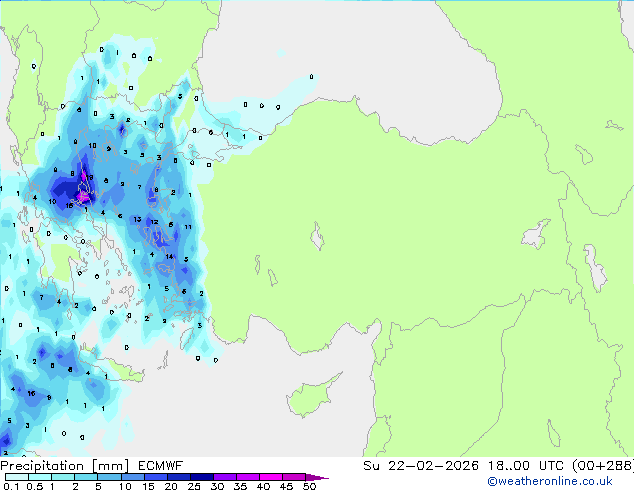Click the 25–30 mm dark navy swatch
This screenshot has width=634, height=490.
tap(201, 477)
